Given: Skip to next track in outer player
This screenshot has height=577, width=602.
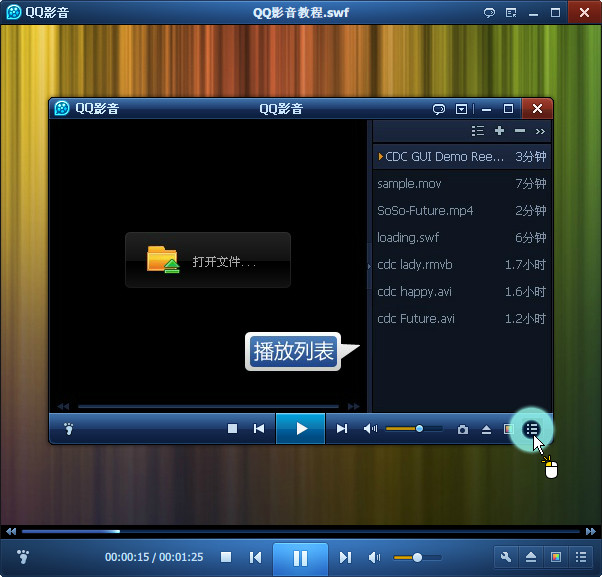Looking at the screenshot, I should pos(345,557).
